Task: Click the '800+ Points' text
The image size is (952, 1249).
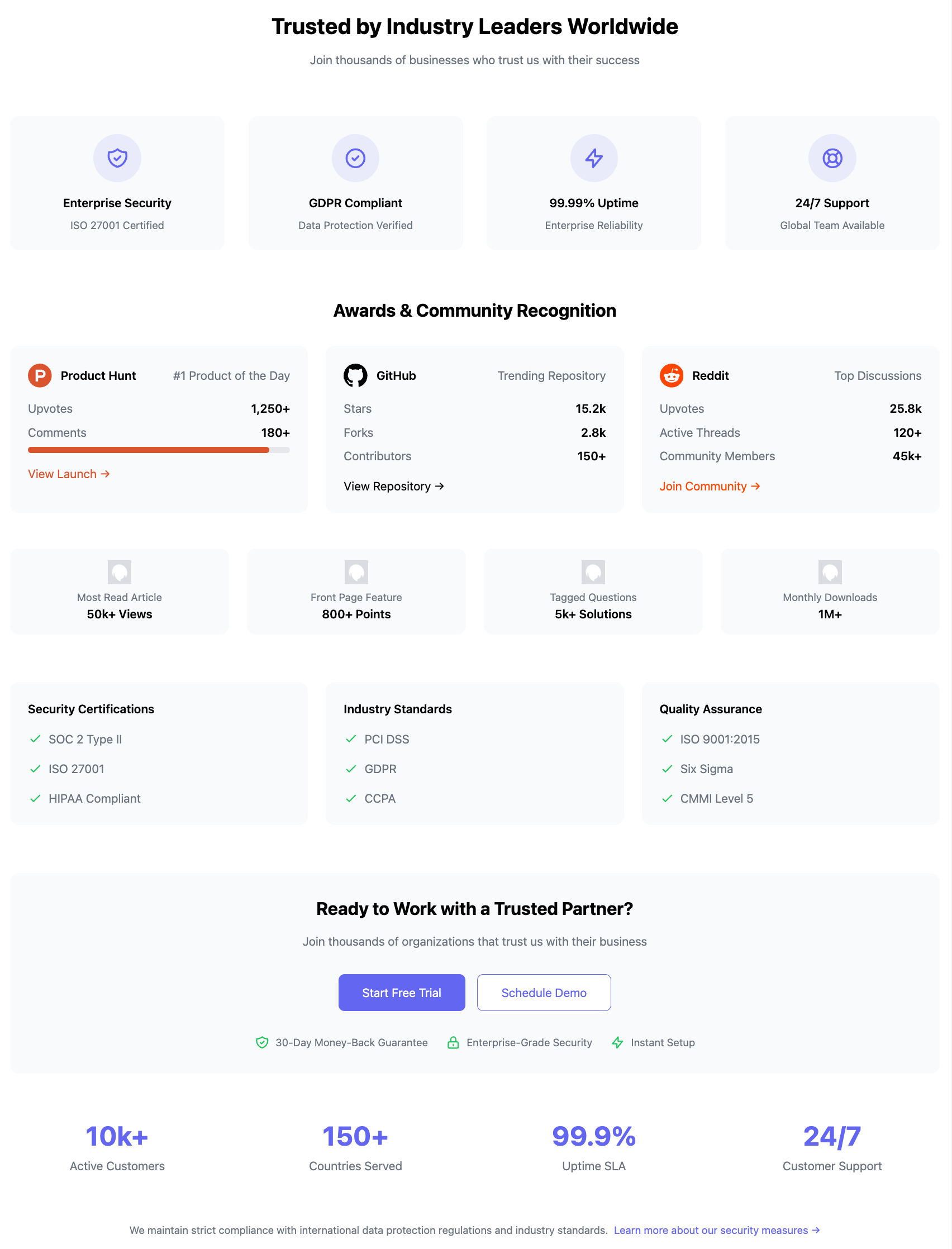Action: click(356, 614)
